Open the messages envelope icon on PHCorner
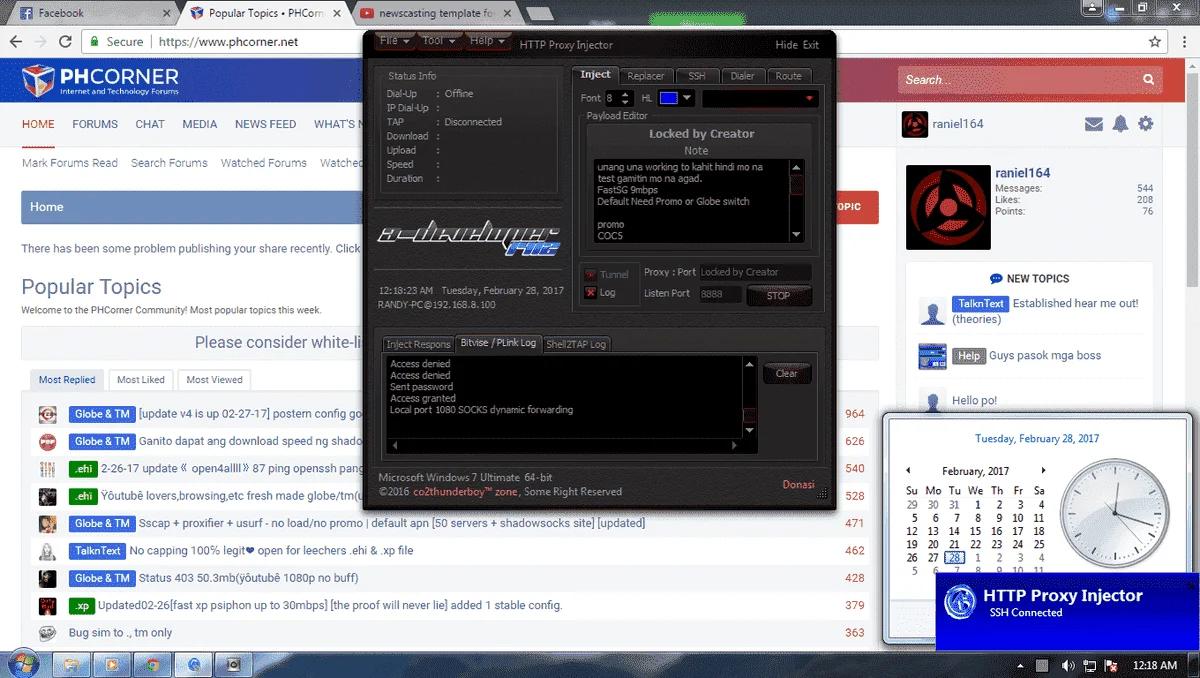 pos(1094,124)
